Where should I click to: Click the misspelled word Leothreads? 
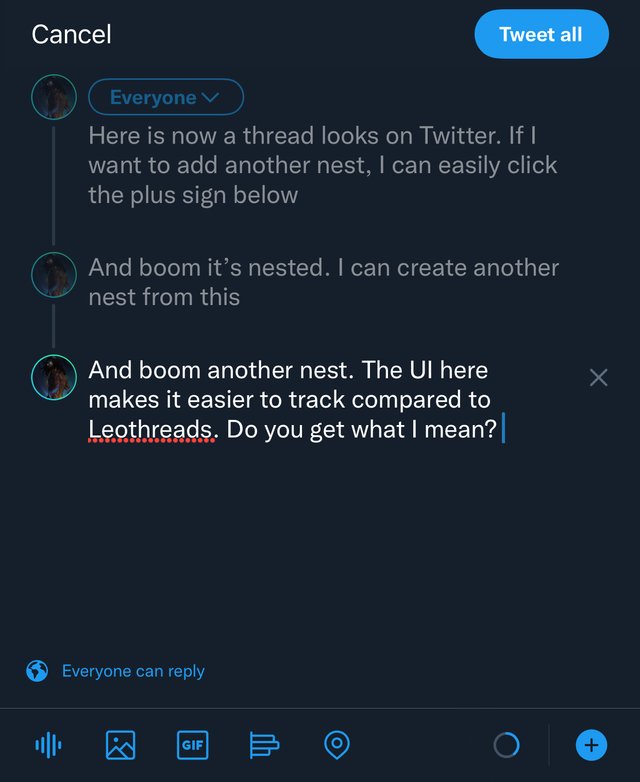150,429
